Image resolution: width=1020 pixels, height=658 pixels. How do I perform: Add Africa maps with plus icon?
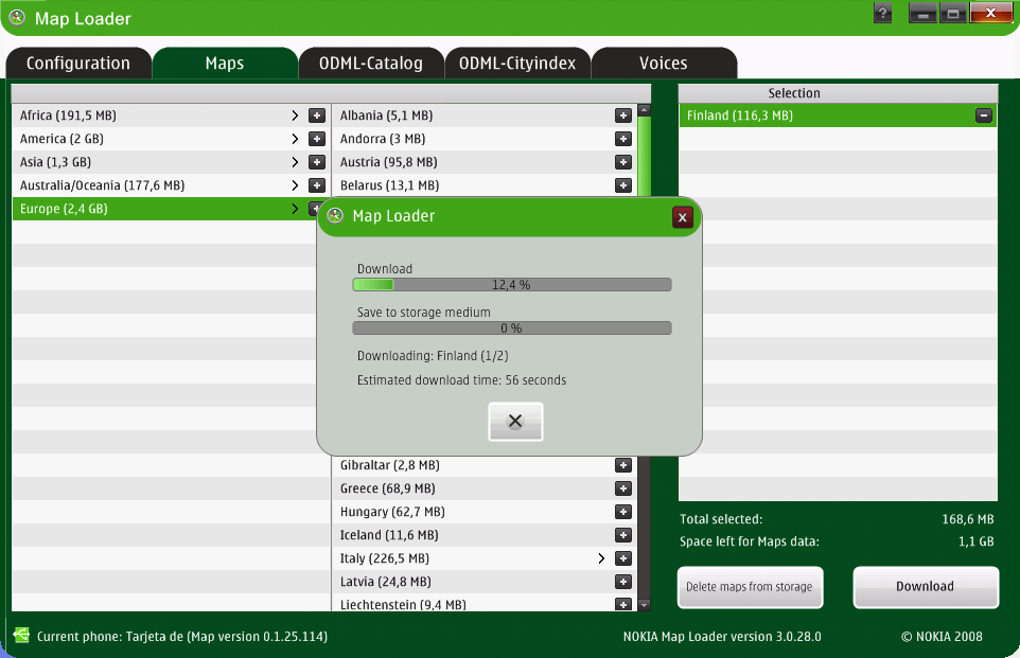point(317,116)
